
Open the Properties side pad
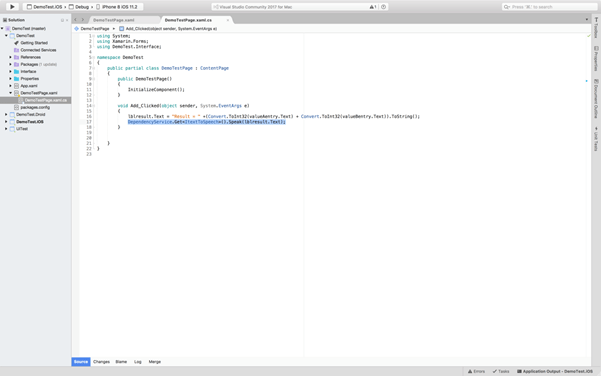tap(596, 58)
